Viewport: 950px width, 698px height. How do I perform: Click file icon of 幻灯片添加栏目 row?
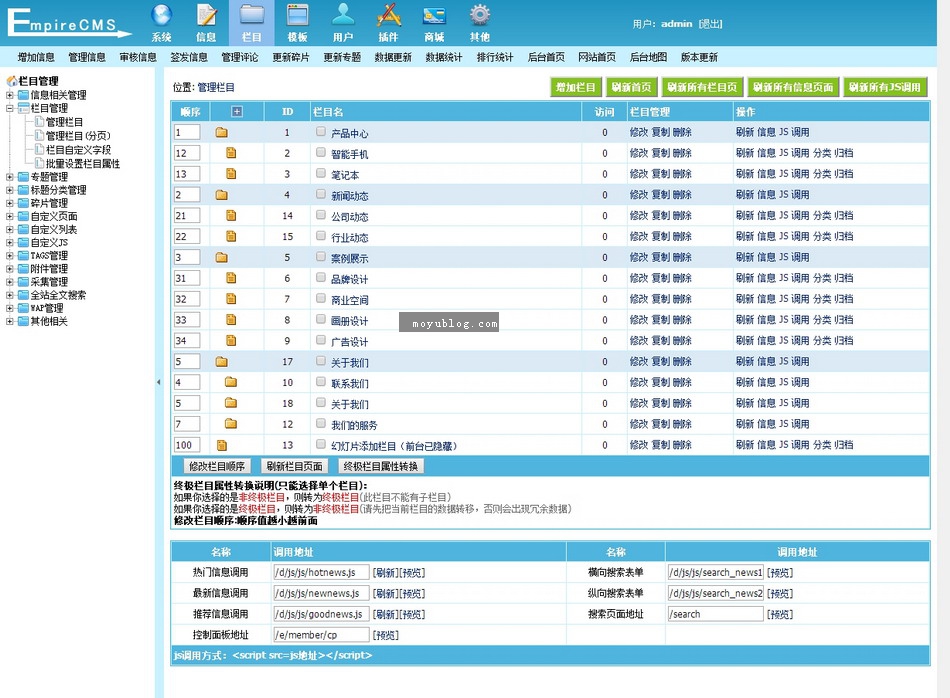pyautogui.click(x=222, y=445)
